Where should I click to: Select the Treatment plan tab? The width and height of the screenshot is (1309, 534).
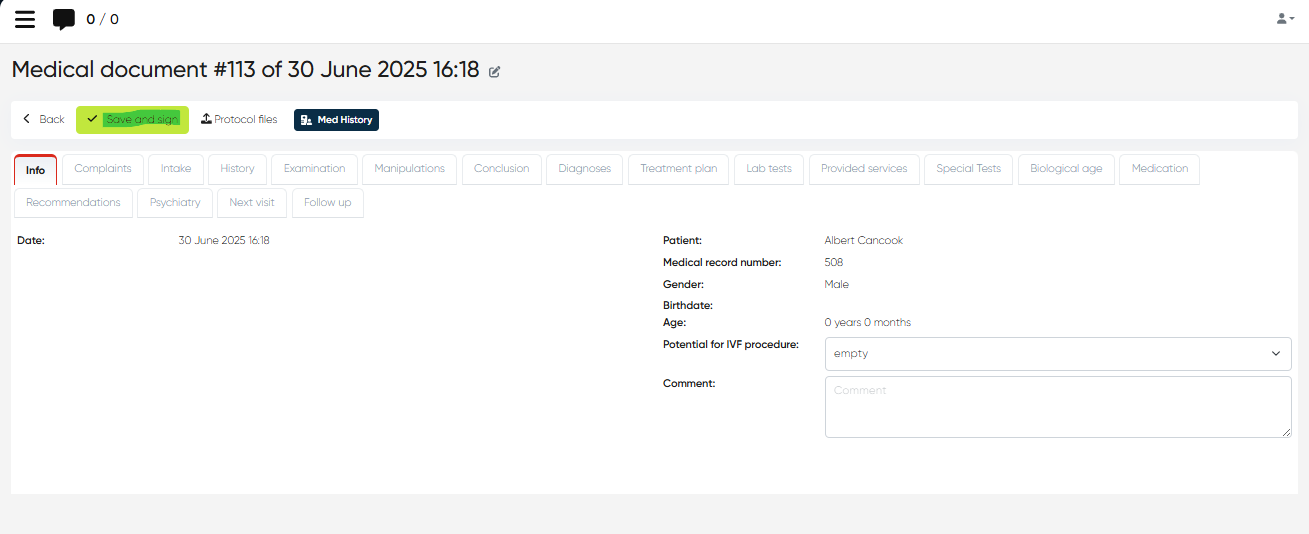pyautogui.click(x=678, y=169)
